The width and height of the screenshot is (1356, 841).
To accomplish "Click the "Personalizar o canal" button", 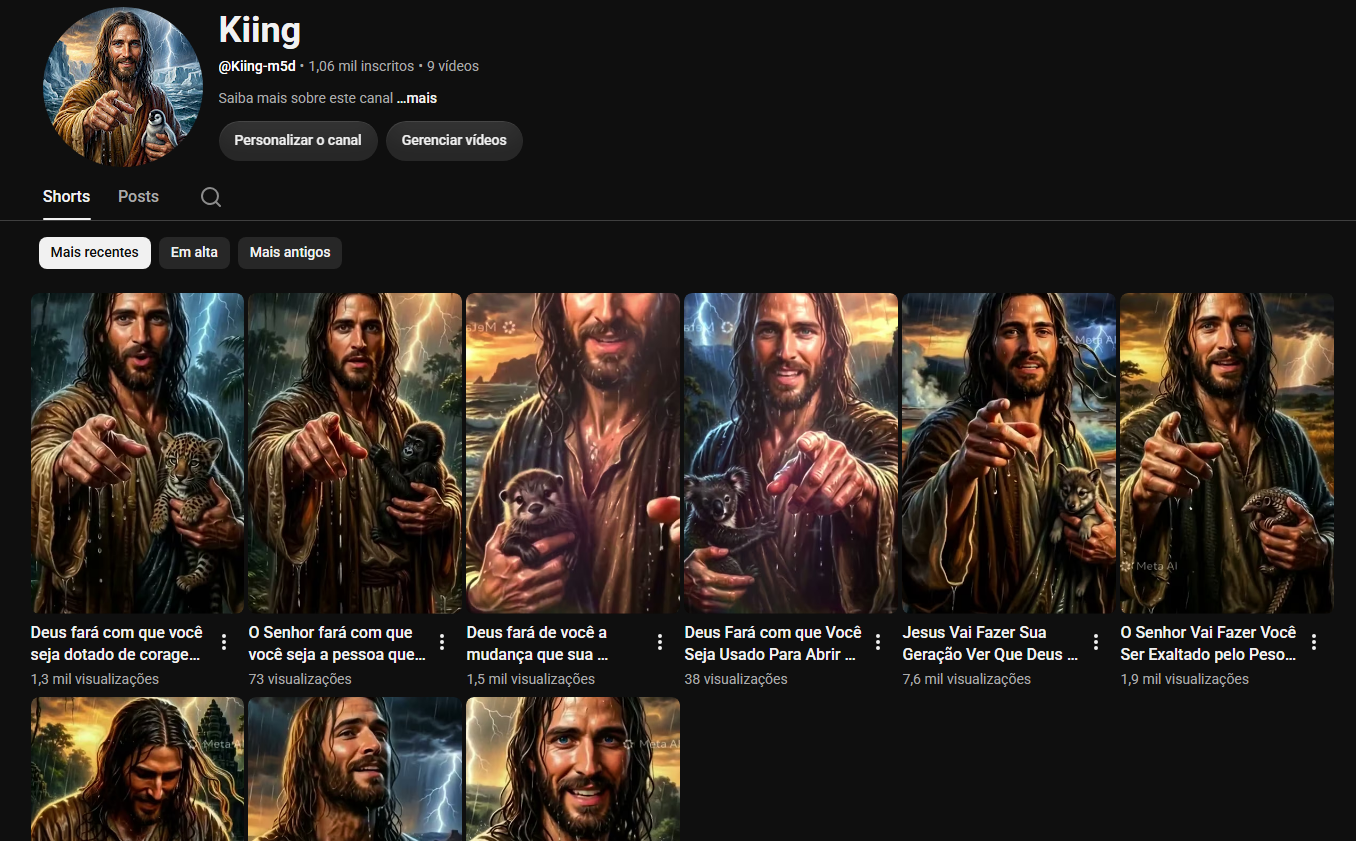I will [298, 141].
